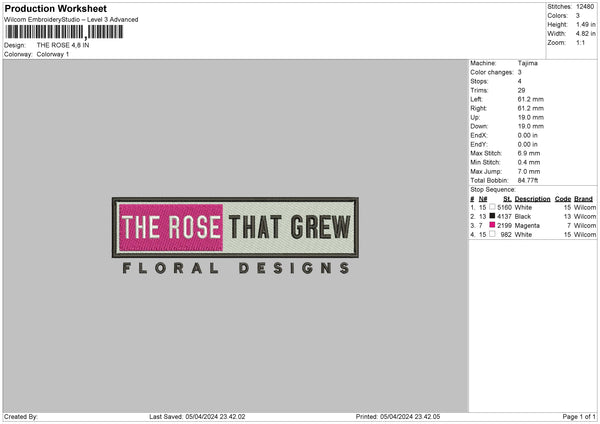Select the white swatch in stop 4

tap(492, 234)
